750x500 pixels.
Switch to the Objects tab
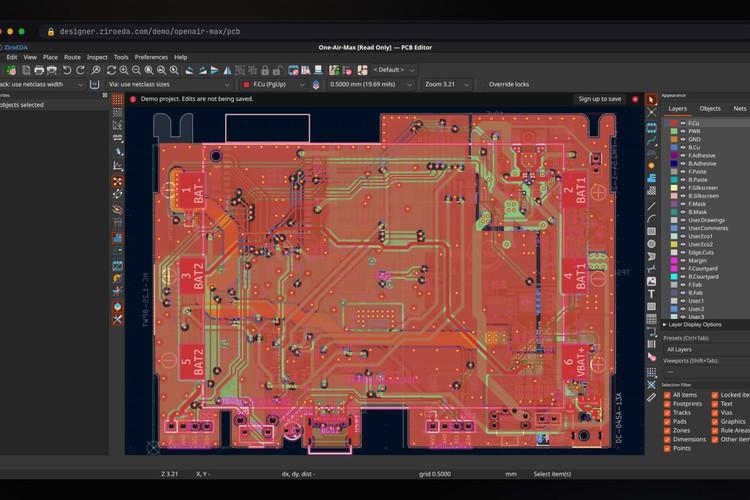point(710,109)
